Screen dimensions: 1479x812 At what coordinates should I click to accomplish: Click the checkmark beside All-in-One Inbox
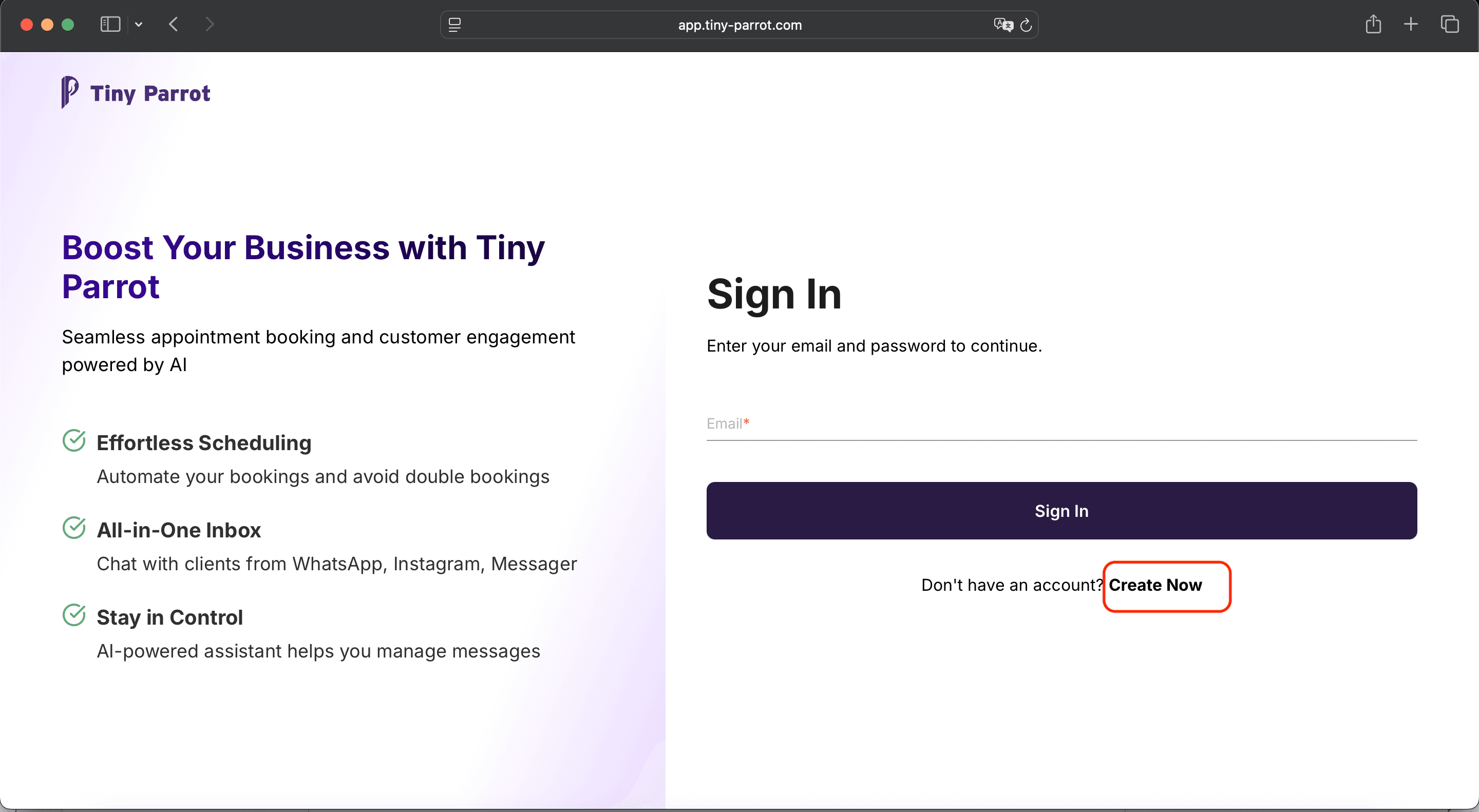tap(74, 528)
